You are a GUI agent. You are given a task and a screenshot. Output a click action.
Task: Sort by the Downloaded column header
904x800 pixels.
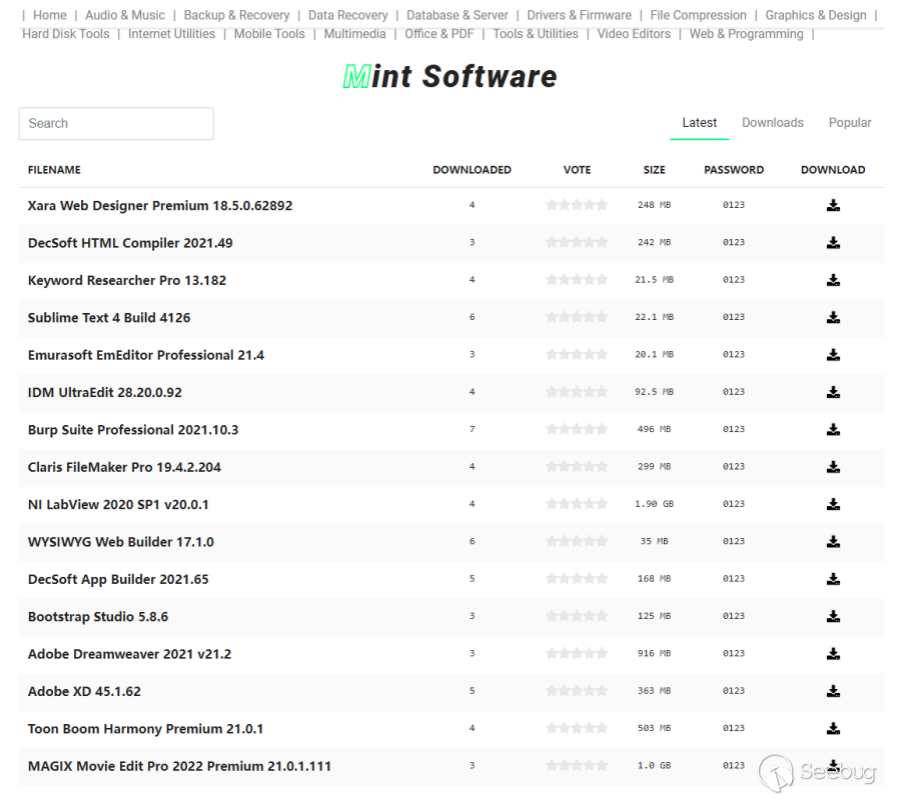[x=472, y=170]
